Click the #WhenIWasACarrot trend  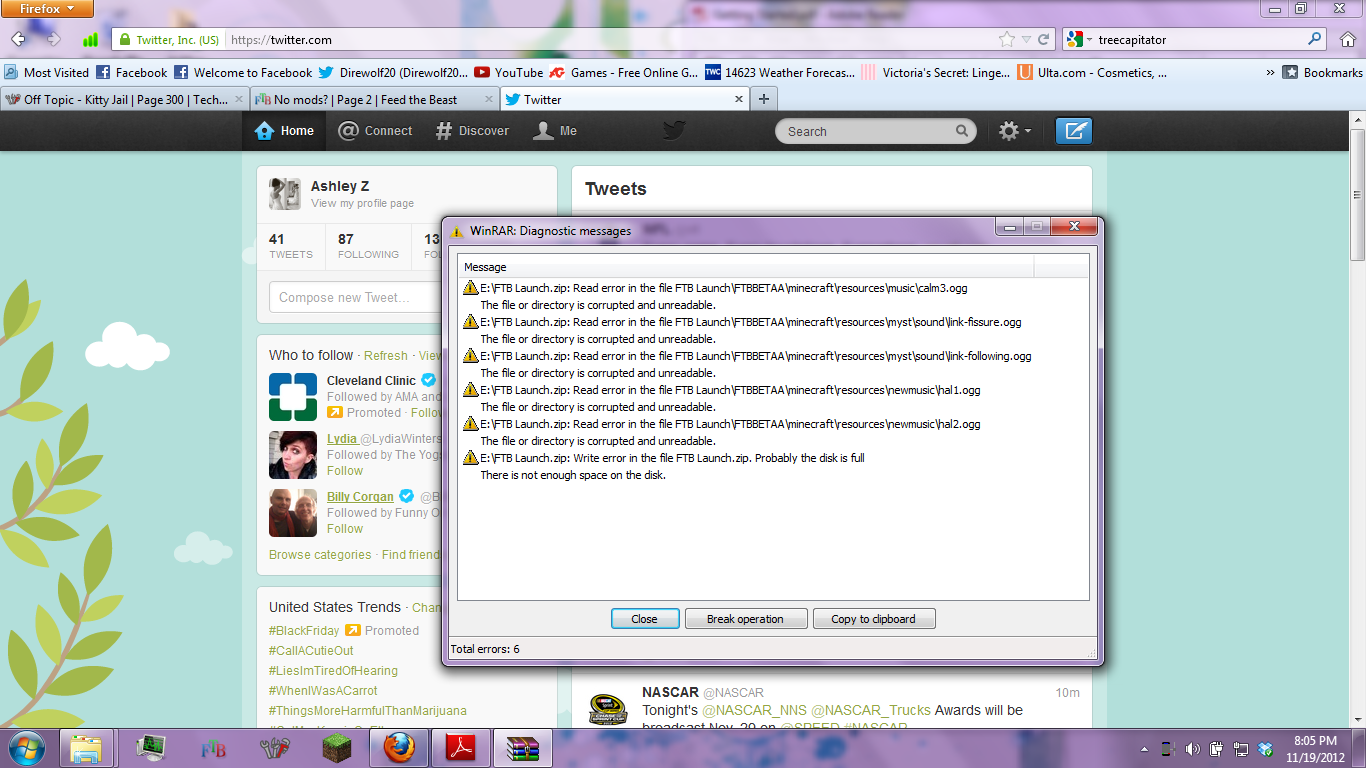(x=323, y=690)
